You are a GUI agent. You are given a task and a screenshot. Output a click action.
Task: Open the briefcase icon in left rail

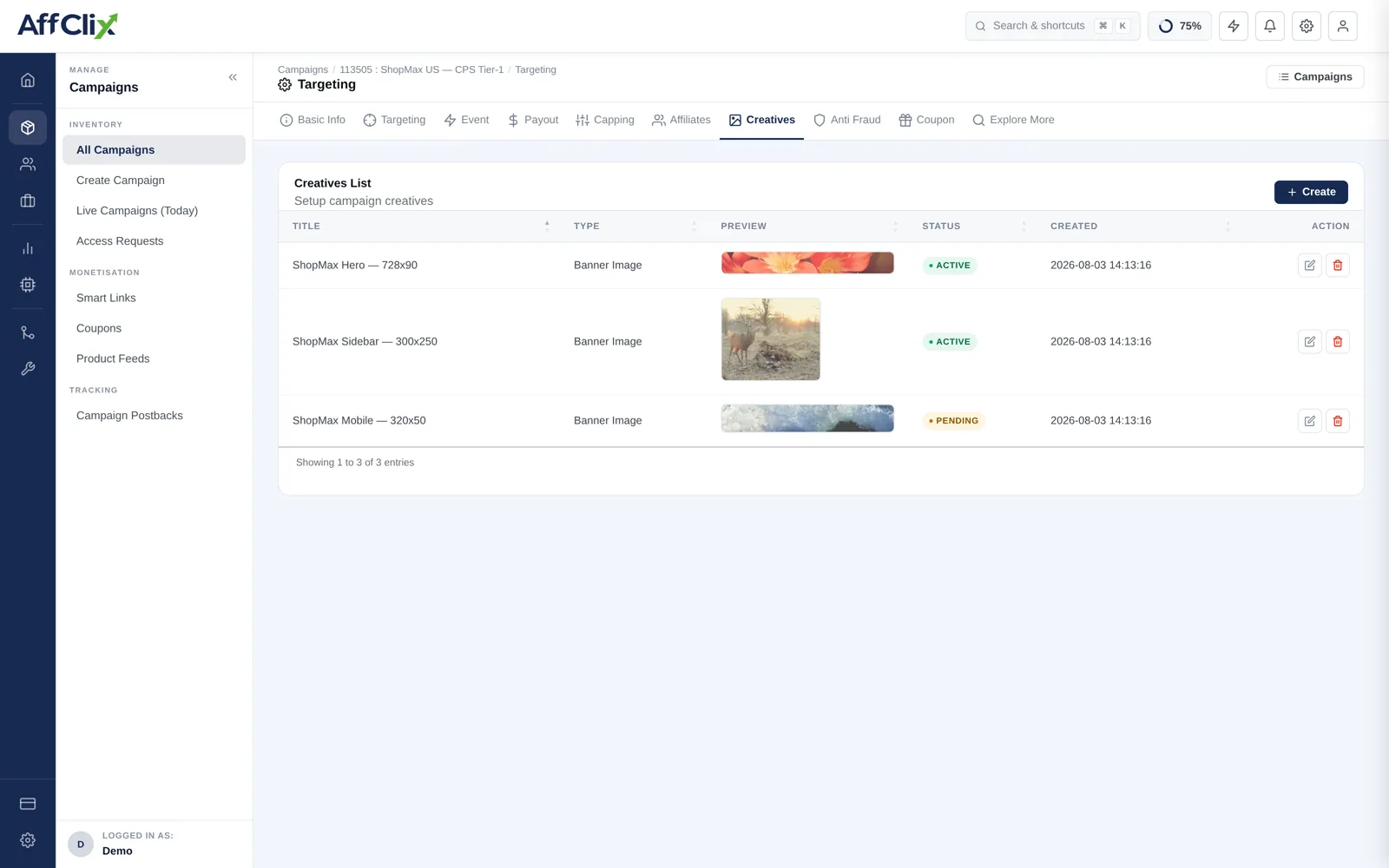(28, 201)
